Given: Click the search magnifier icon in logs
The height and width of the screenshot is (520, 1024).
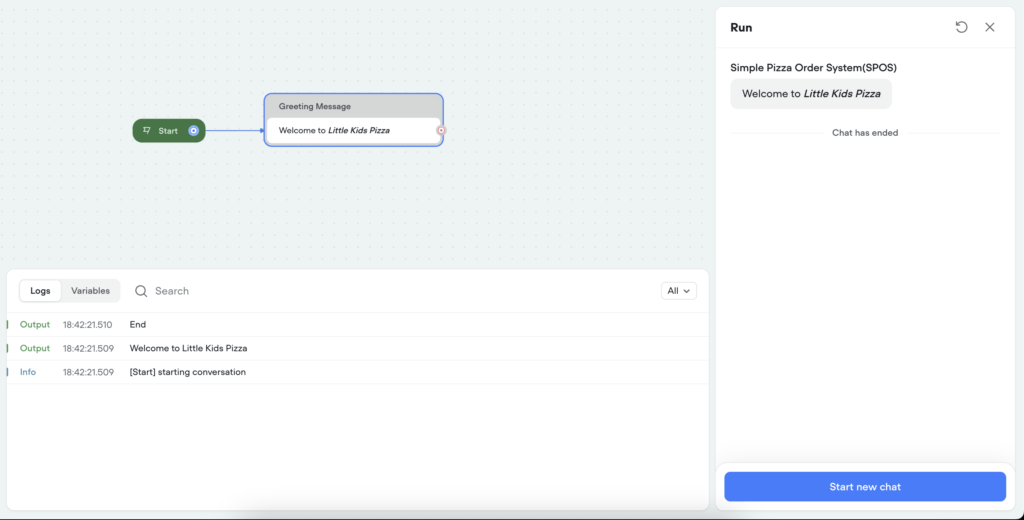Looking at the screenshot, I should coord(141,291).
